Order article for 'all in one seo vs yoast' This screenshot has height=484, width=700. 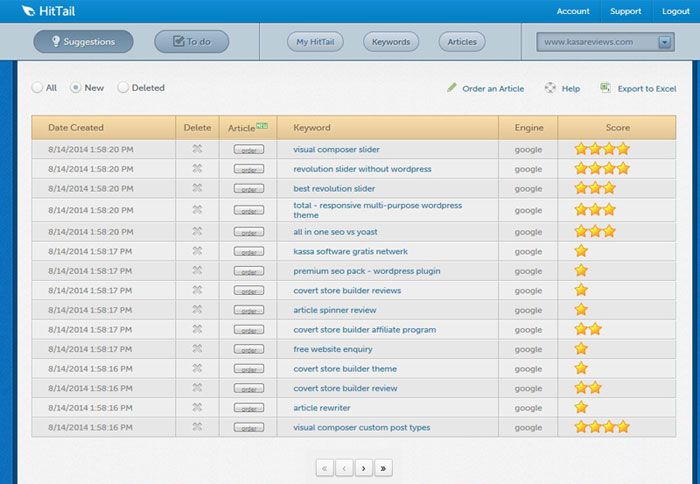click(248, 232)
